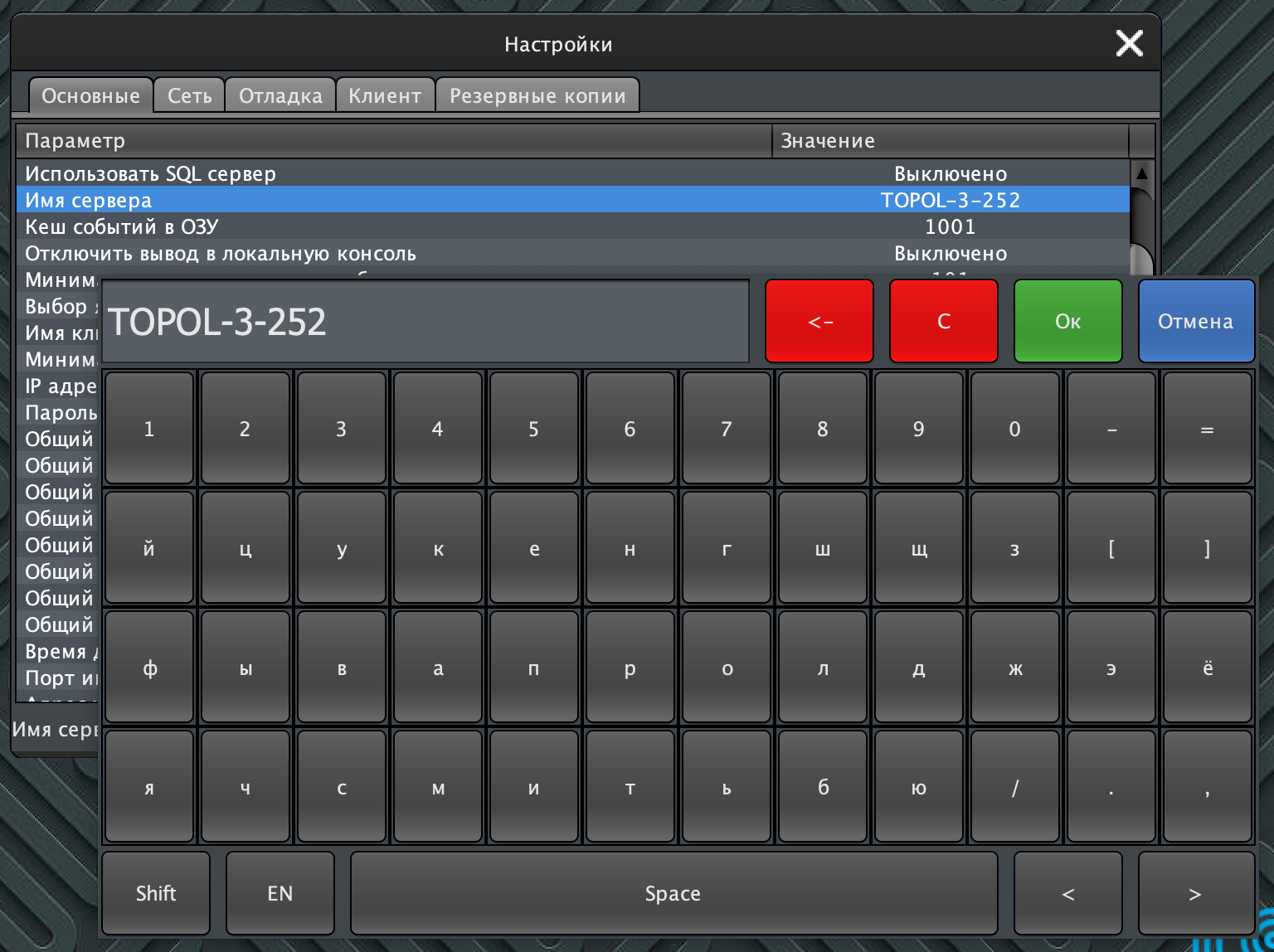Viewport: 1274px width, 952px height.
Task: Select the Имя сервера parameter row
Action: point(332,200)
